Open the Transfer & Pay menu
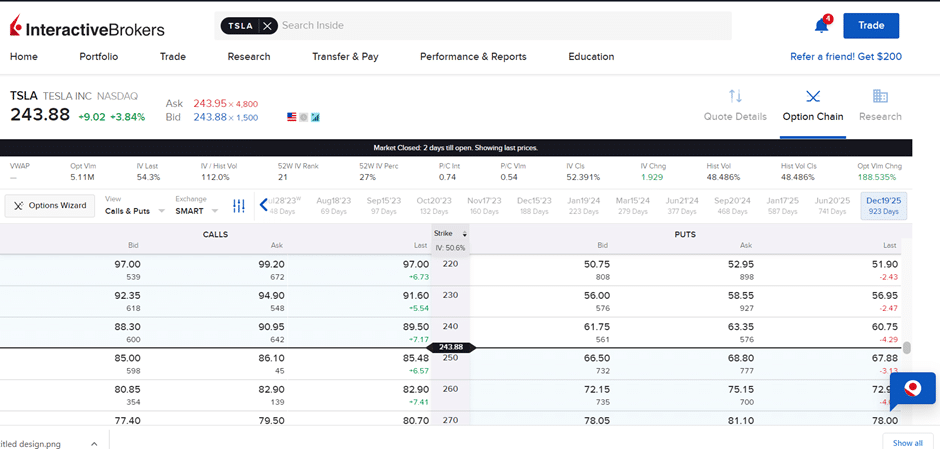Viewport: 940px width, 449px height. (x=345, y=57)
